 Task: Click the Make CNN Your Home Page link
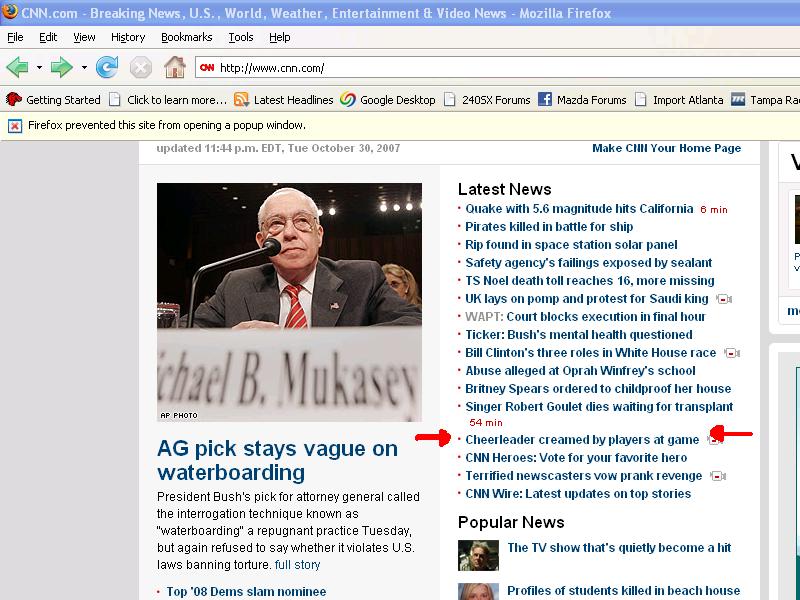coord(666,148)
